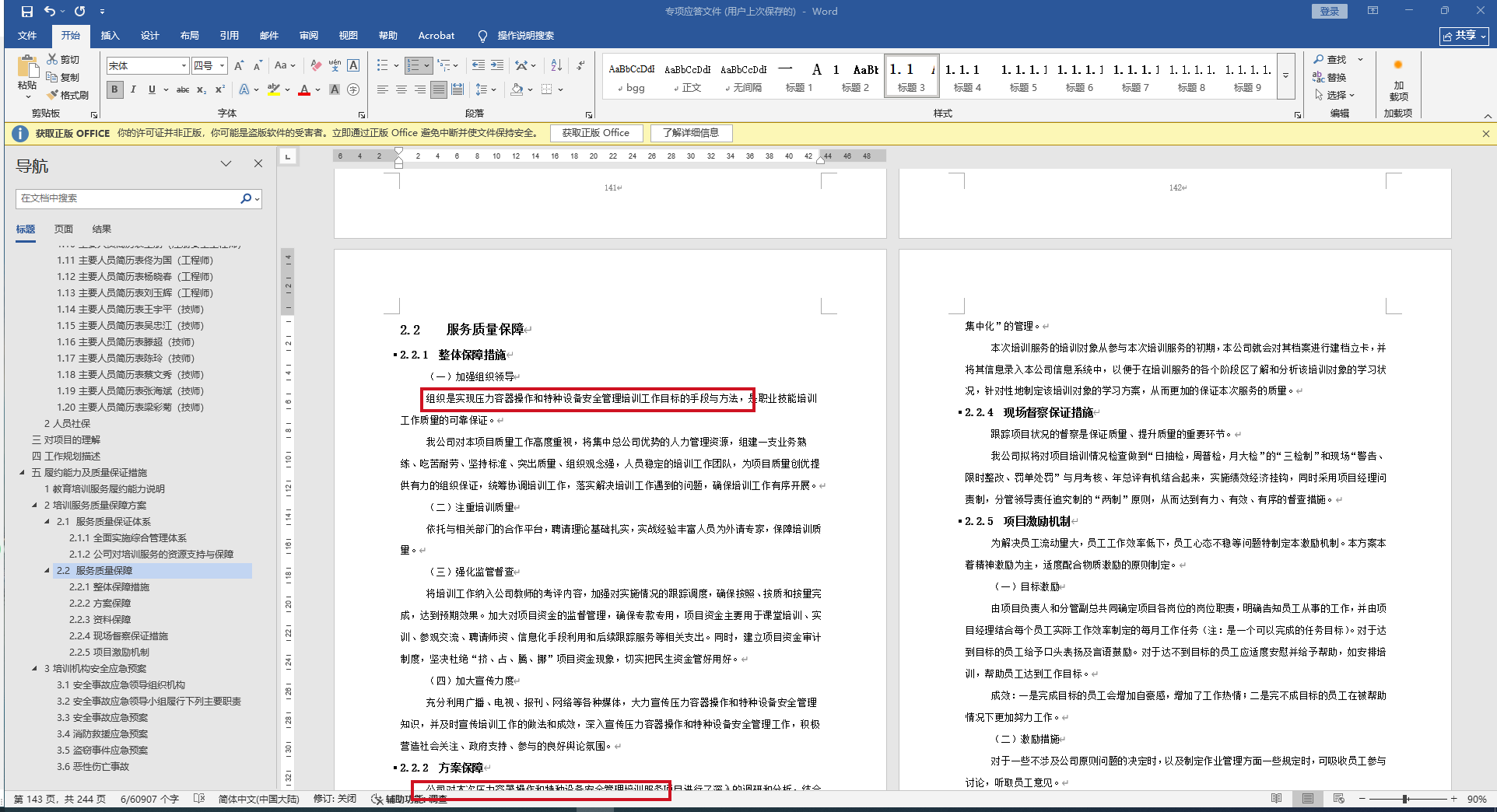Image resolution: width=1497 pixels, height=812 pixels.
Task: Toggle show/hide paragraph marks
Action: click(x=580, y=65)
